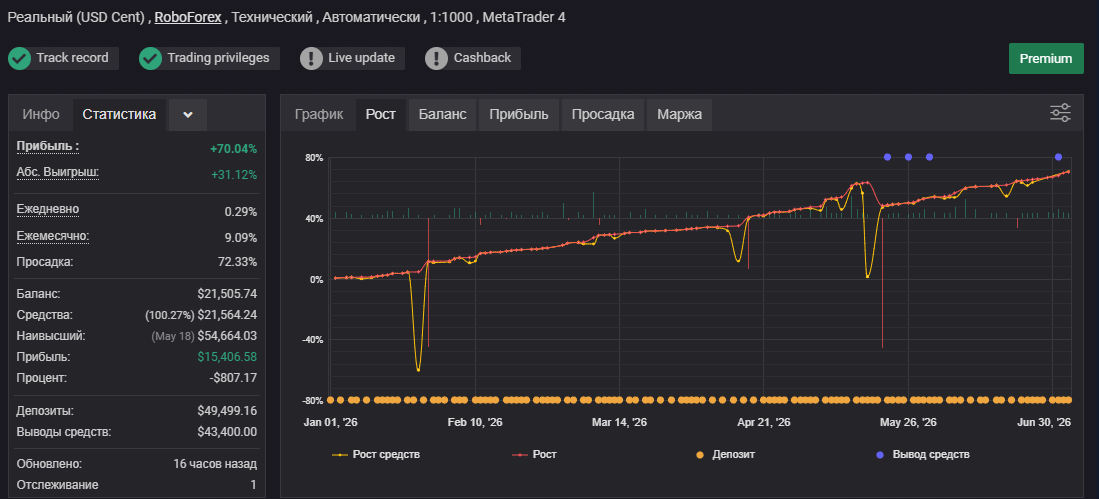Click the $54,664.03 highest value
Viewport: 1099px width, 499px height.
click(x=227, y=336)
